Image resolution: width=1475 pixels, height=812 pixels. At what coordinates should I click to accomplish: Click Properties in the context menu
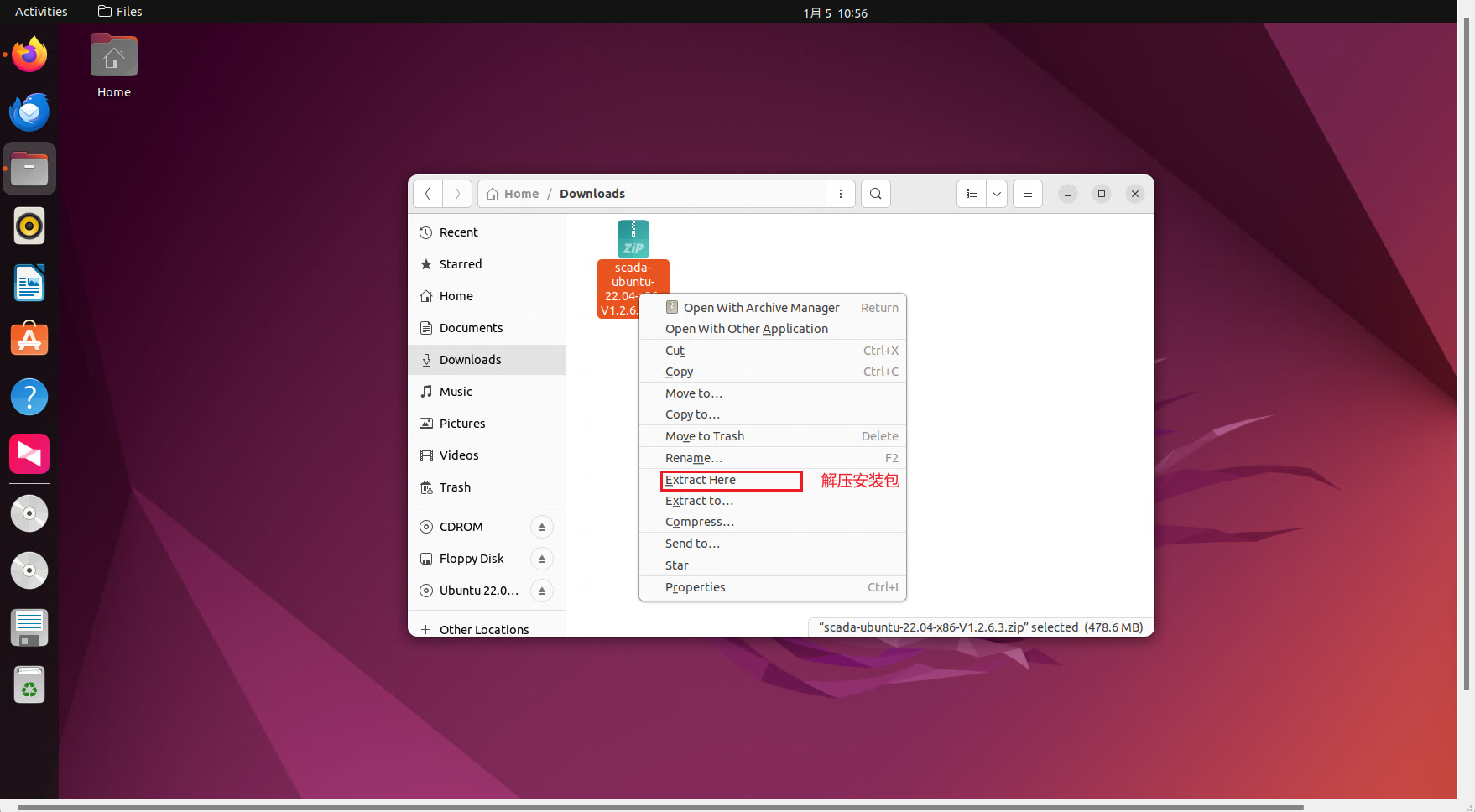pyautogui.click(x=695, y=587)
